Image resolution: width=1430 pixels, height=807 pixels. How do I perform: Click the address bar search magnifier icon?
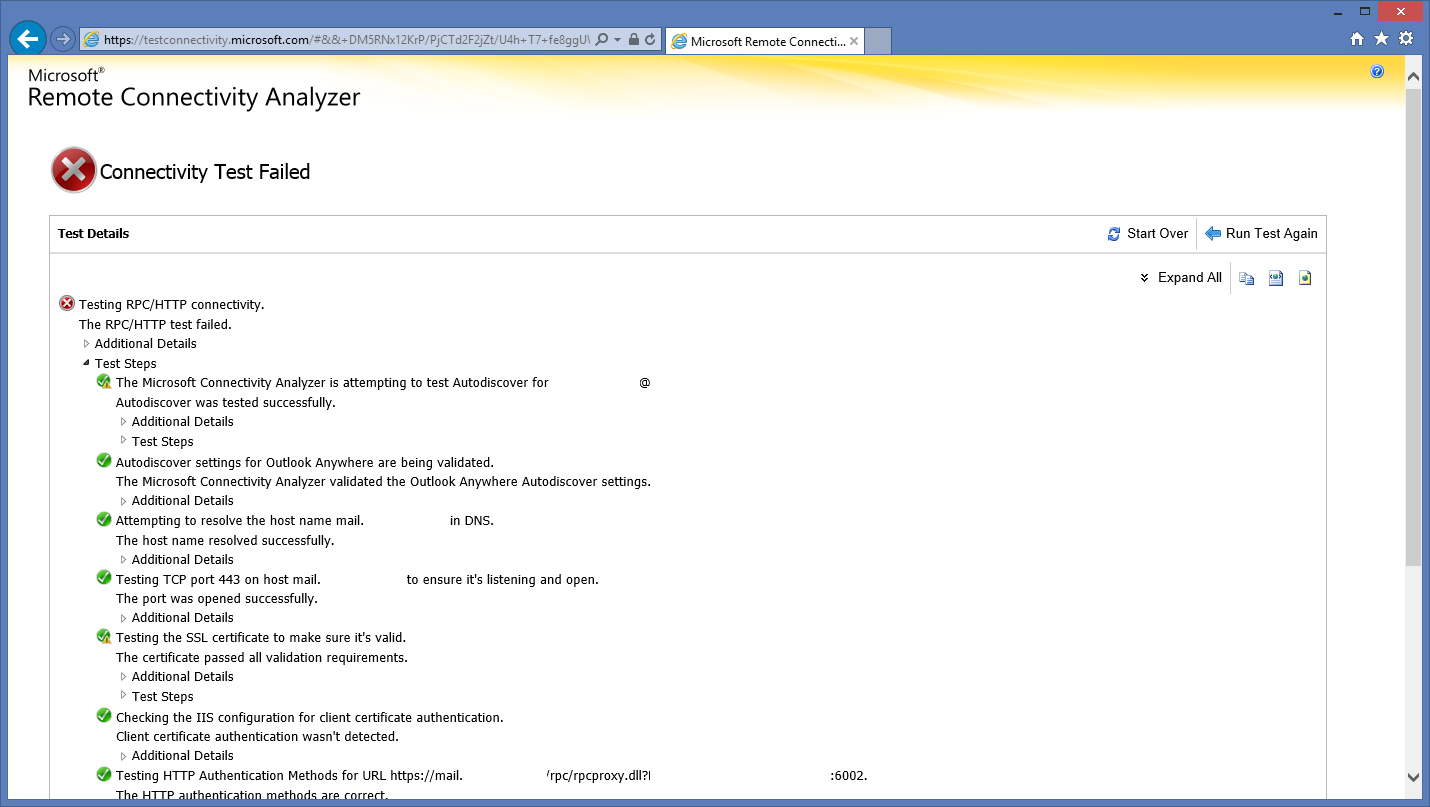coord(602,40)
